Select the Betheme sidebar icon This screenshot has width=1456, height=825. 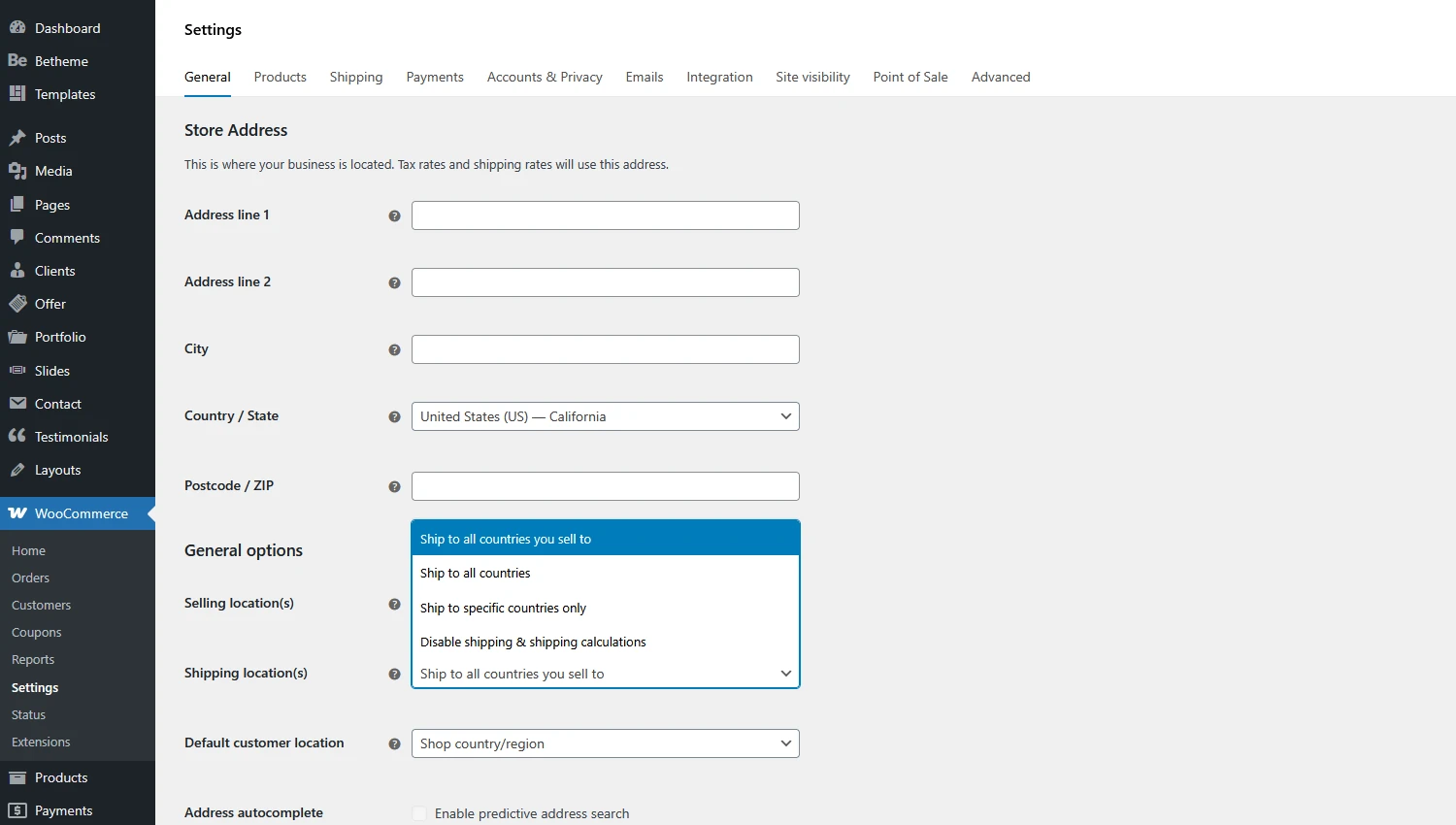click(17, 60)
